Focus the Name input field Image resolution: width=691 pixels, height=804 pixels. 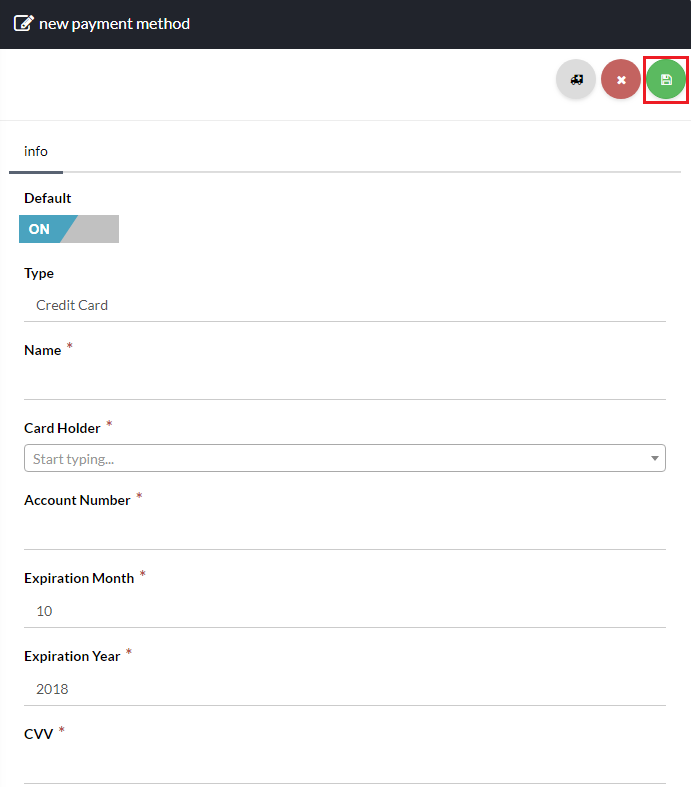344,382
